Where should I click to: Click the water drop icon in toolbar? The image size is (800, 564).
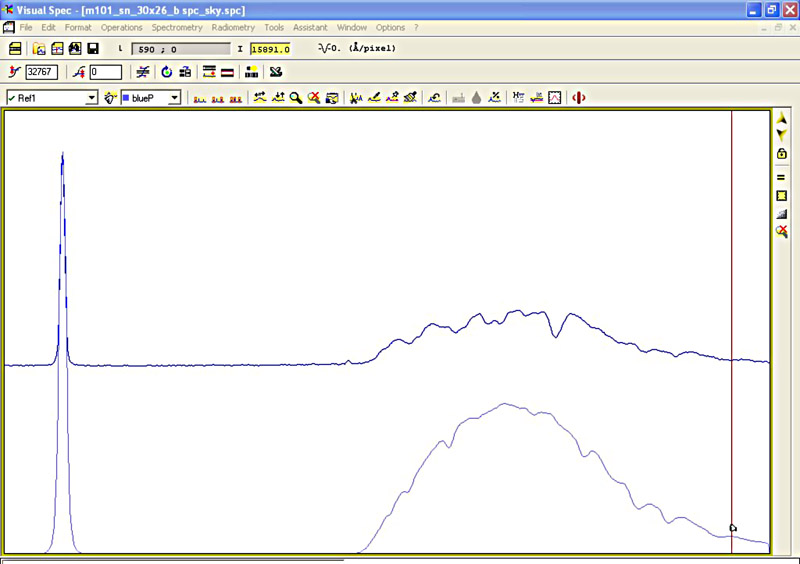click(477, 98)
